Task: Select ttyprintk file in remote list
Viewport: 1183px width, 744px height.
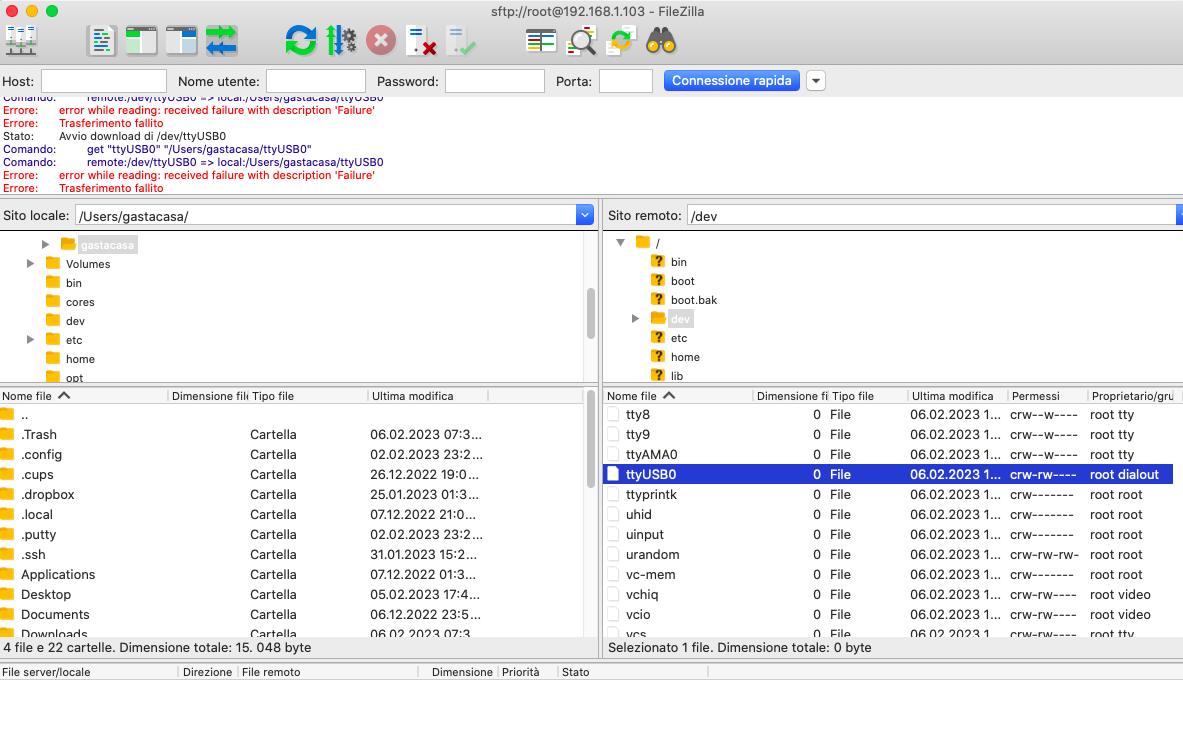Action: point(889,494)
